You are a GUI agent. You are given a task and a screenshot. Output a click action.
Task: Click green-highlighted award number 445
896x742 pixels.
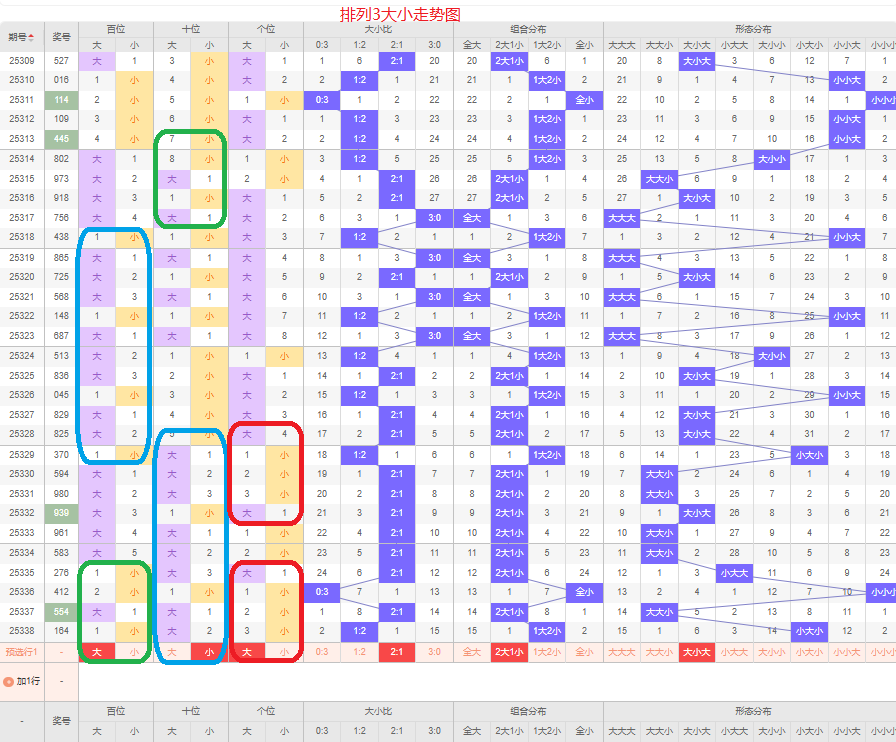pyautogui.click(x=61, y=139)
